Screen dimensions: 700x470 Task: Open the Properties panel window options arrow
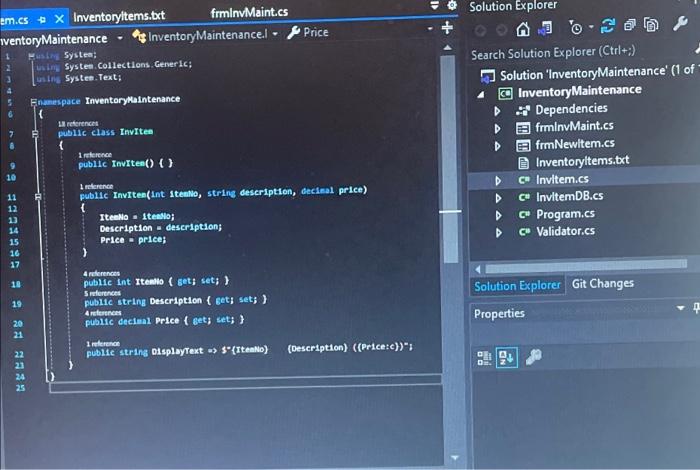(680, 308)
